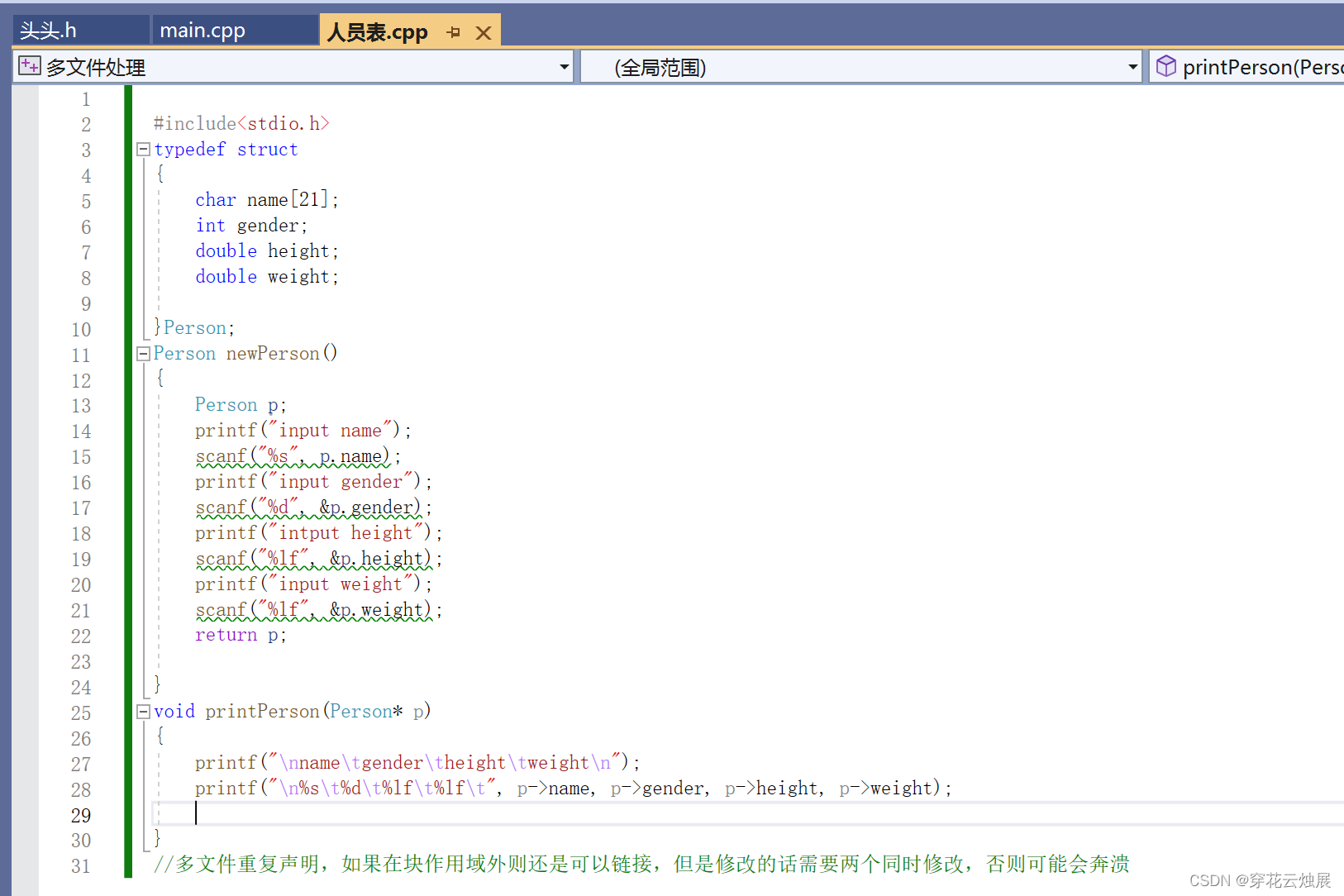Viewport: 1344px width, 896px height.
Task: Click 'char name[21];' declaration
Action: [267, 200]
